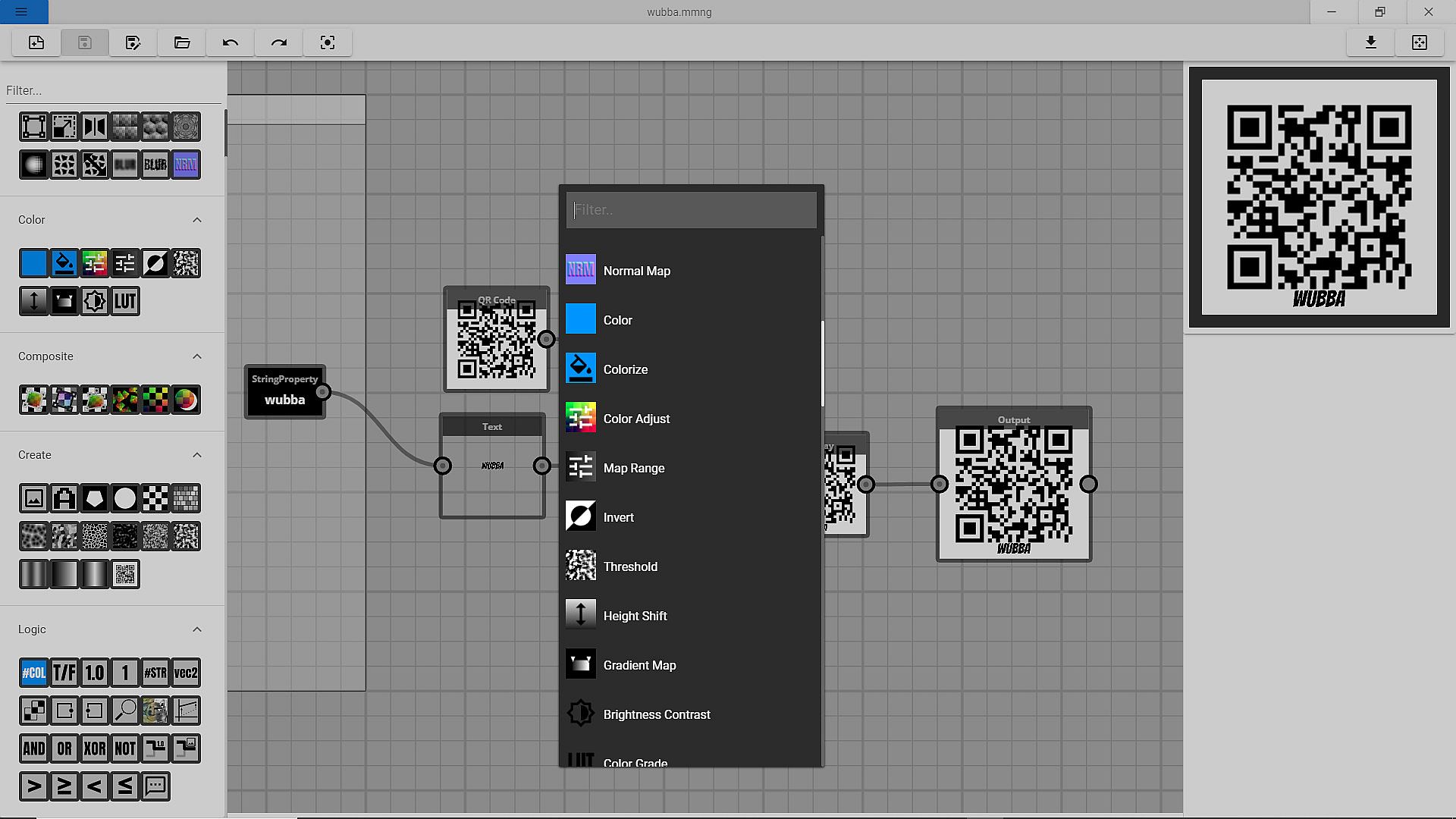The image size is (1456, 819).
Task: Click the T/F boolean node icon
Action: click(64, 673)
